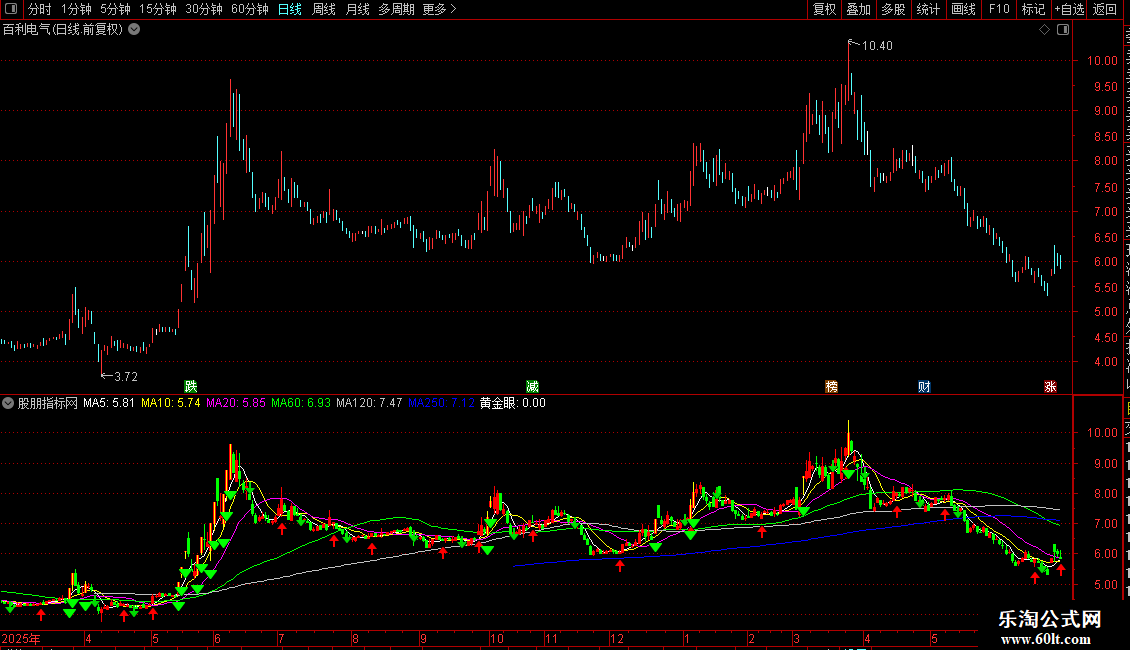Click the 返回 back button

[1105, 9]
